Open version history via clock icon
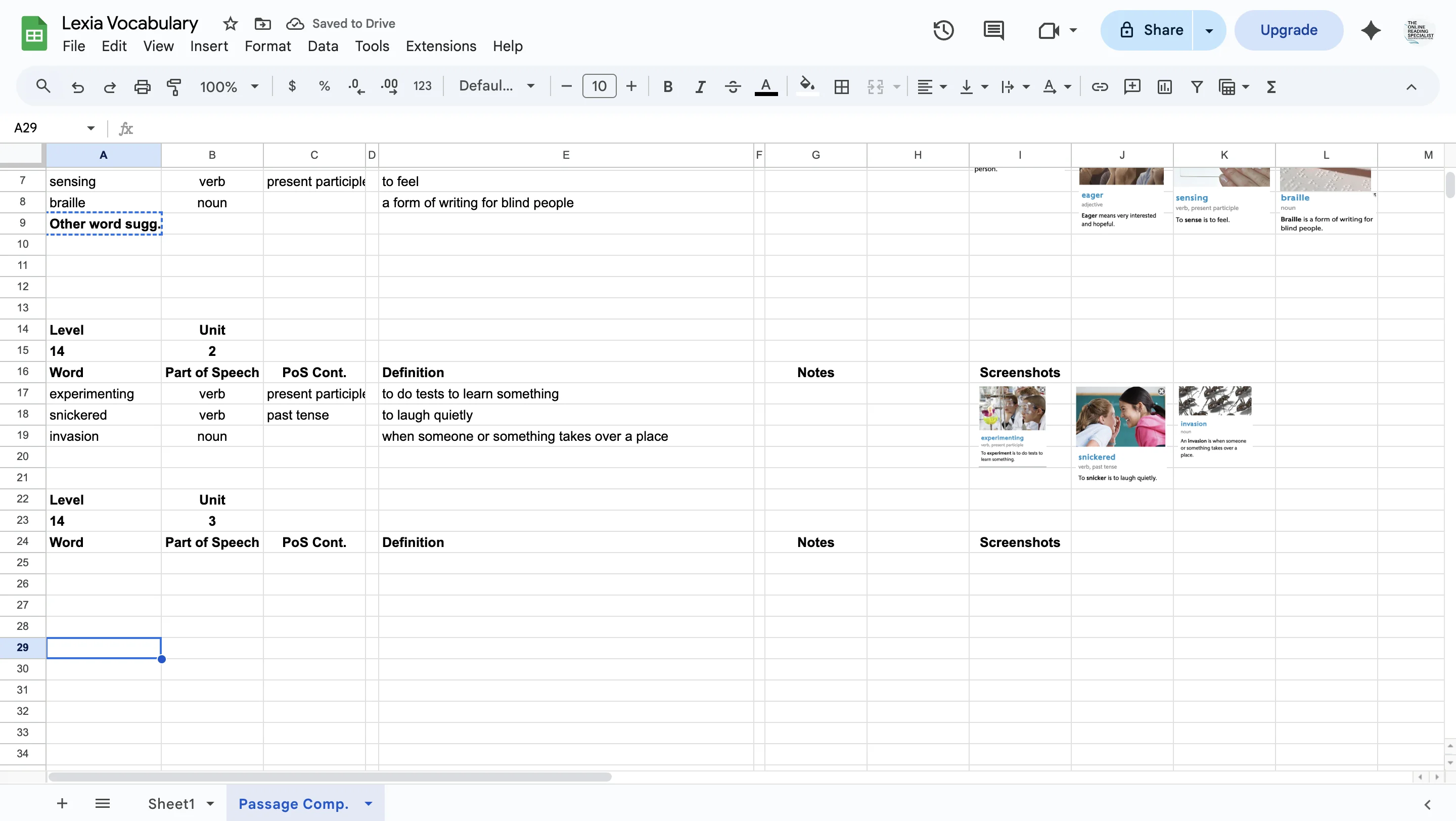Viewport: 1456px width, 821px height. 943,30
